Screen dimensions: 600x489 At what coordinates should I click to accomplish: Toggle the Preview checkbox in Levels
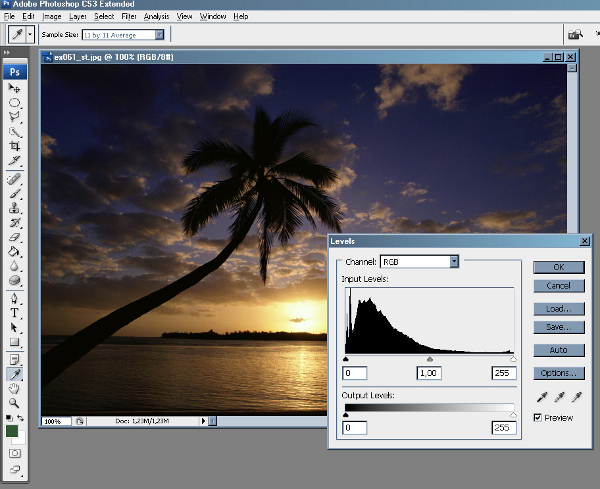click(x=538, y=417)
